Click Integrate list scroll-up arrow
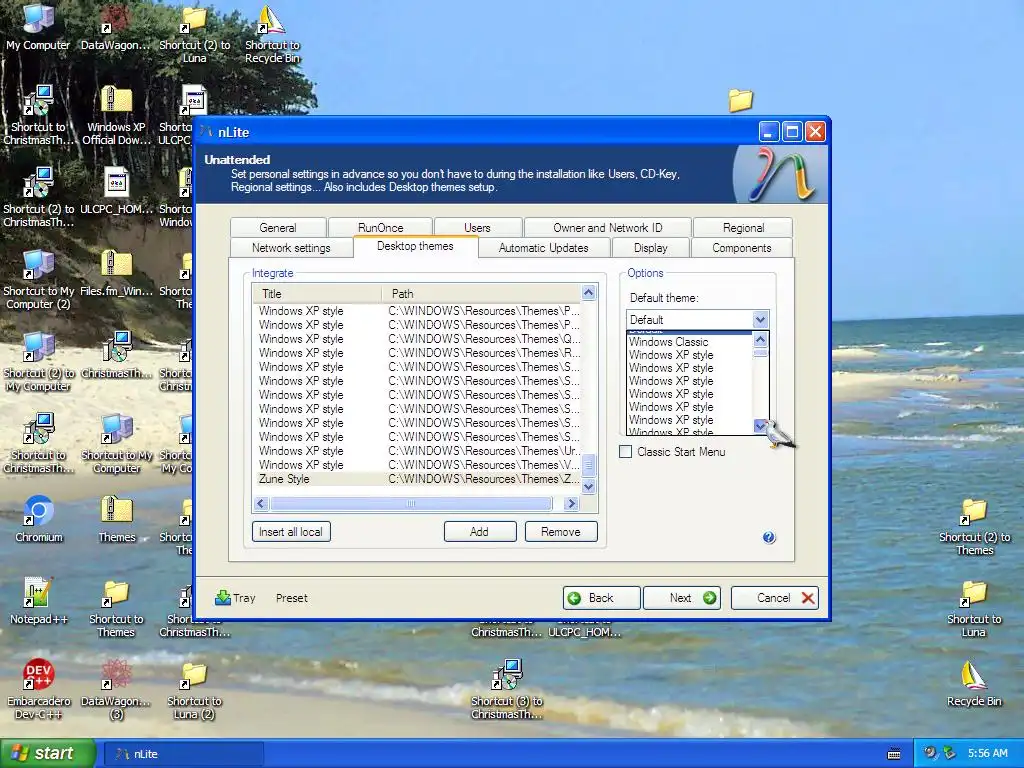1024x768 pixels. coord(588,293)
